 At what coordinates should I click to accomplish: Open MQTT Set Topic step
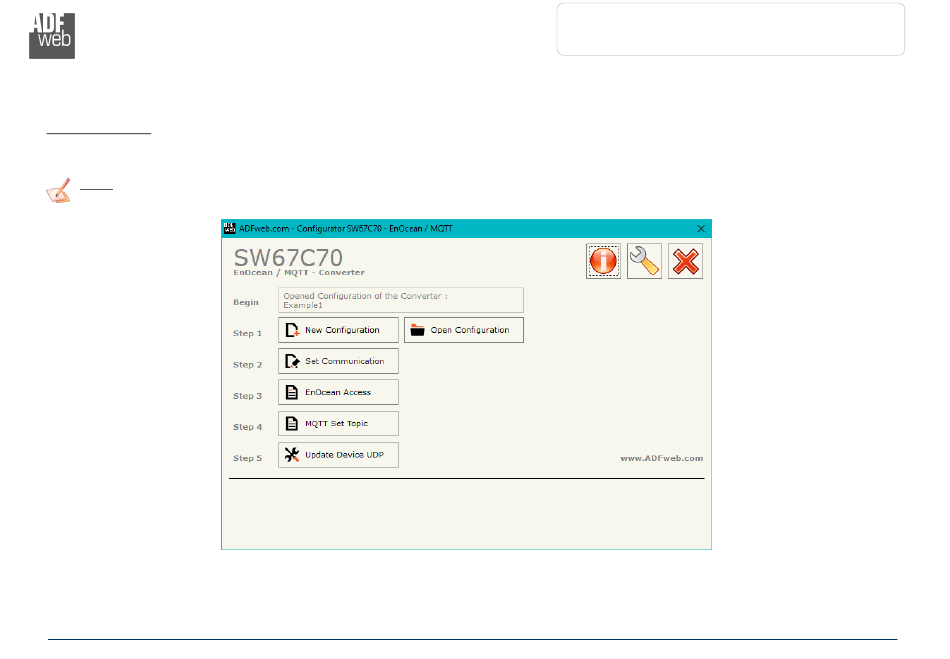[338, 423]
